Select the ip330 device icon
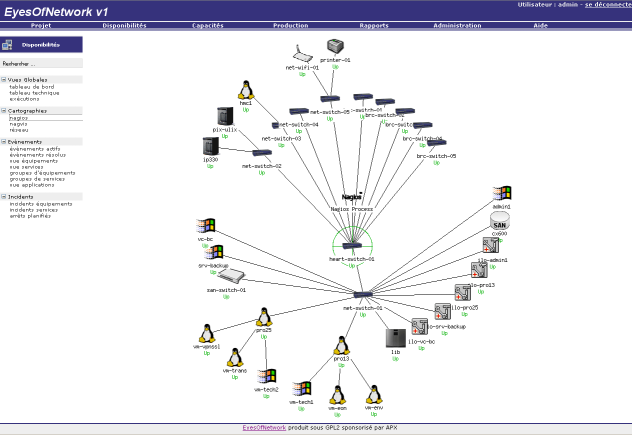Viewport: 632px width, 435px height. (x=210, y=146)
